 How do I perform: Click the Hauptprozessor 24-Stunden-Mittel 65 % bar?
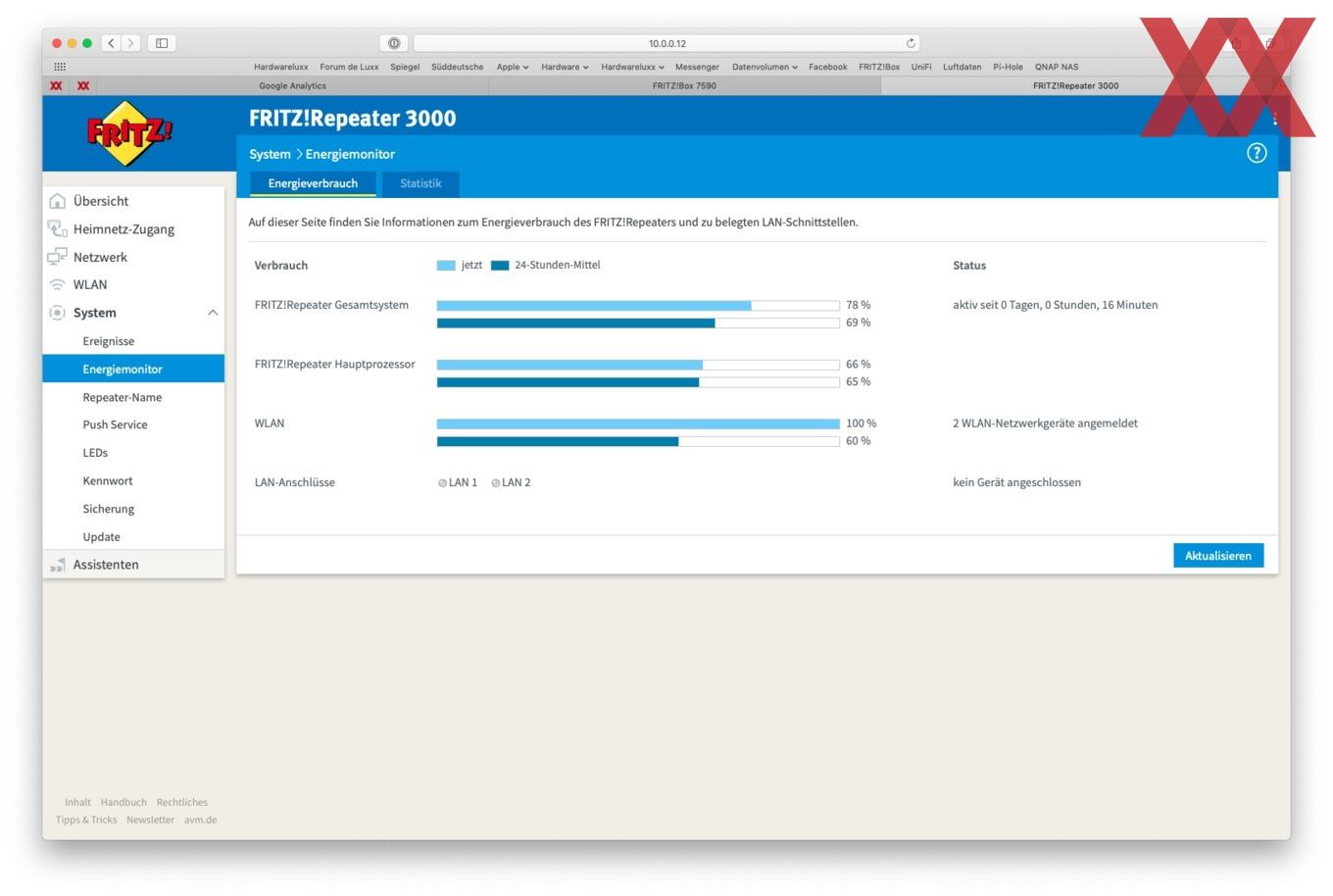click(638, 382)
